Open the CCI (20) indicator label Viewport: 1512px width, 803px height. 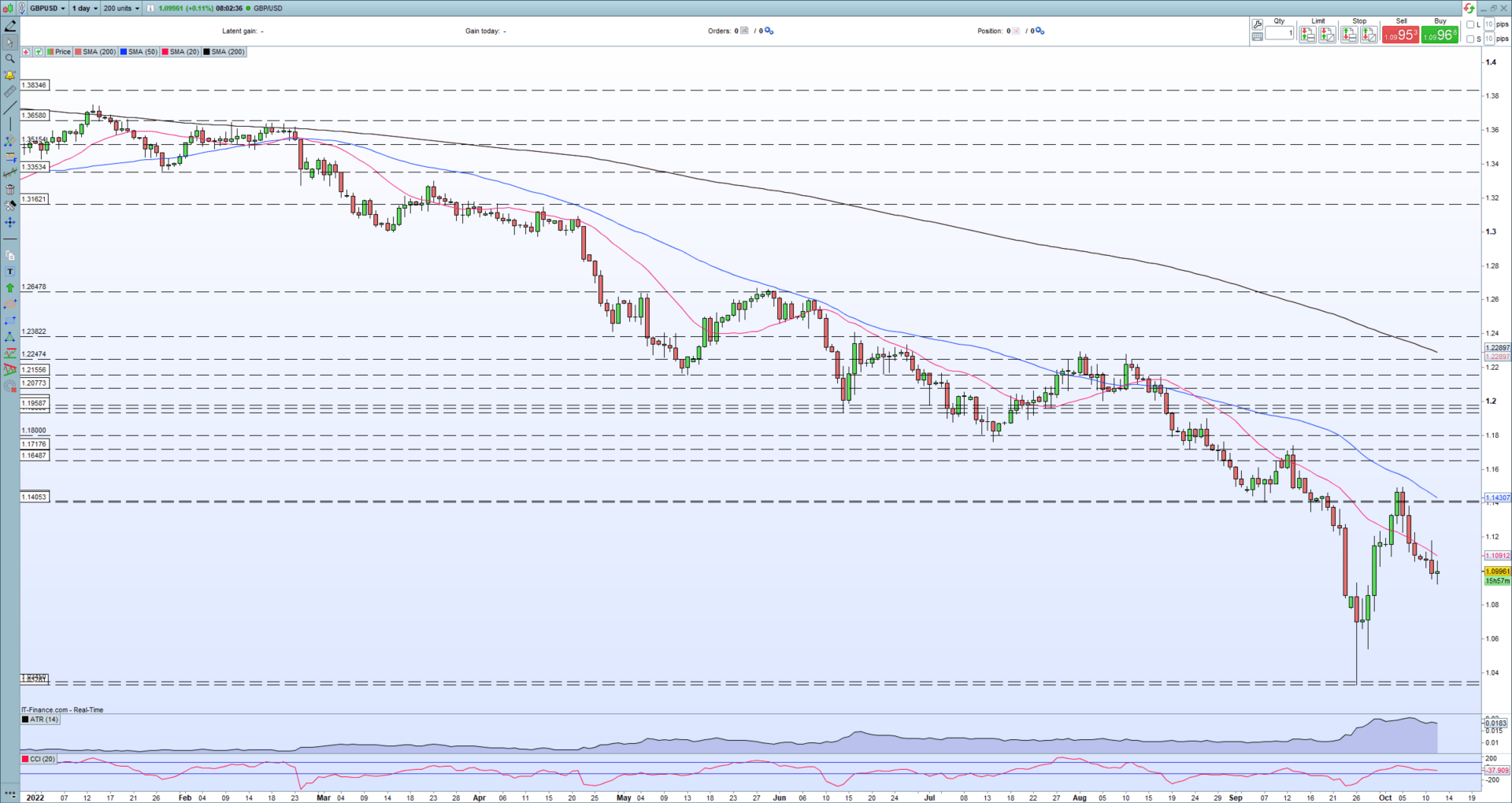coord(39,759)
